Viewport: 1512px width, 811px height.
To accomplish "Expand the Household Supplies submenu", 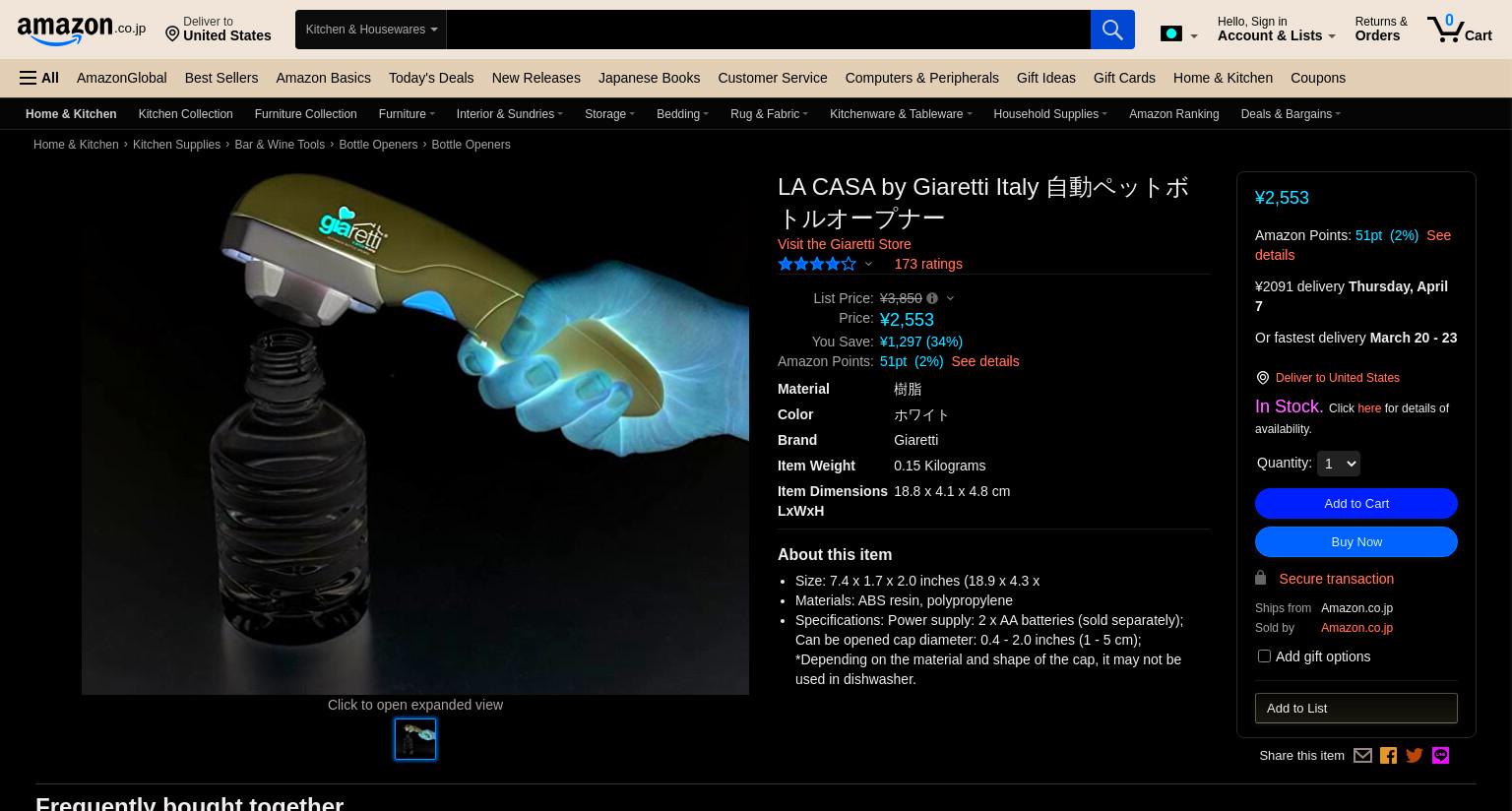I will 1049,114.
